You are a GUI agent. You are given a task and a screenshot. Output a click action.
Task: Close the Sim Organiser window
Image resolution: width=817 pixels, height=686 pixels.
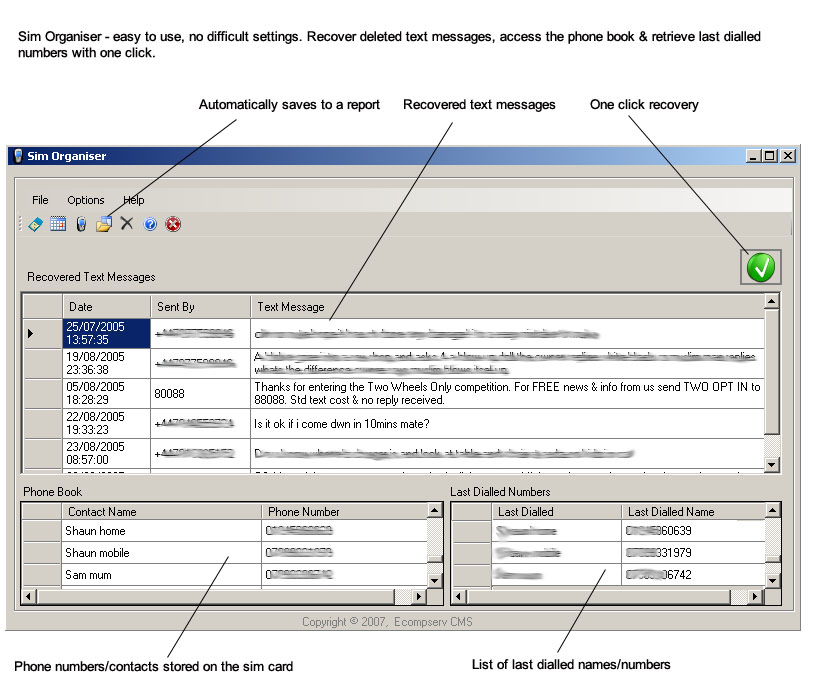pyautogui.click(x=788, y=156)
